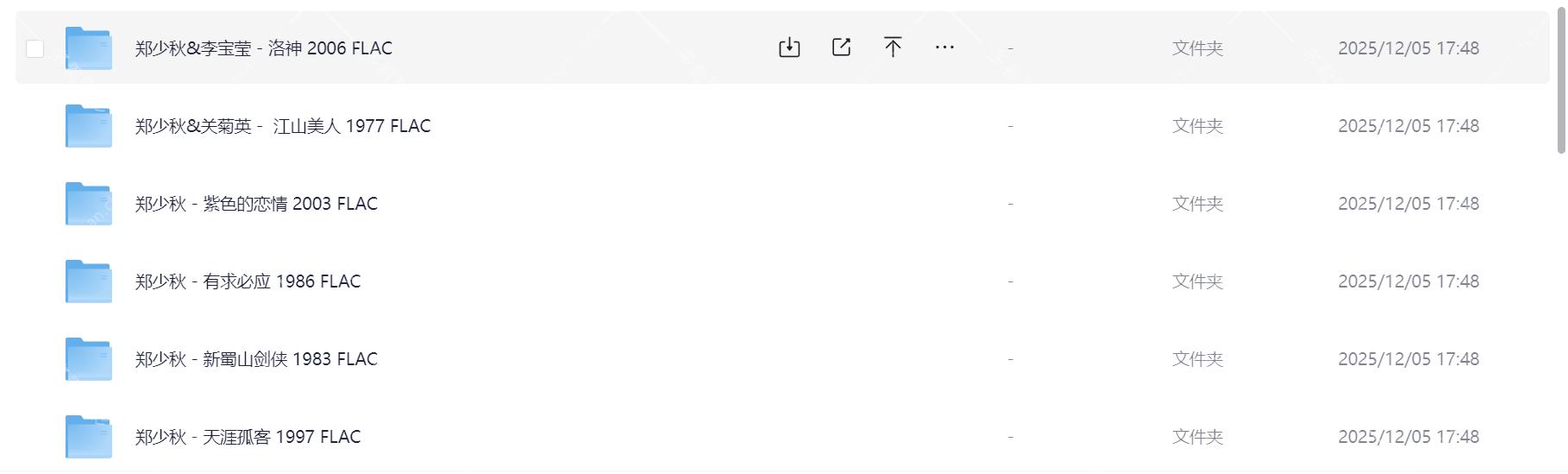Click the vertical scrollbar thumb on right
Screen dimensions: 1568x474
click(x=1560, y=82)
